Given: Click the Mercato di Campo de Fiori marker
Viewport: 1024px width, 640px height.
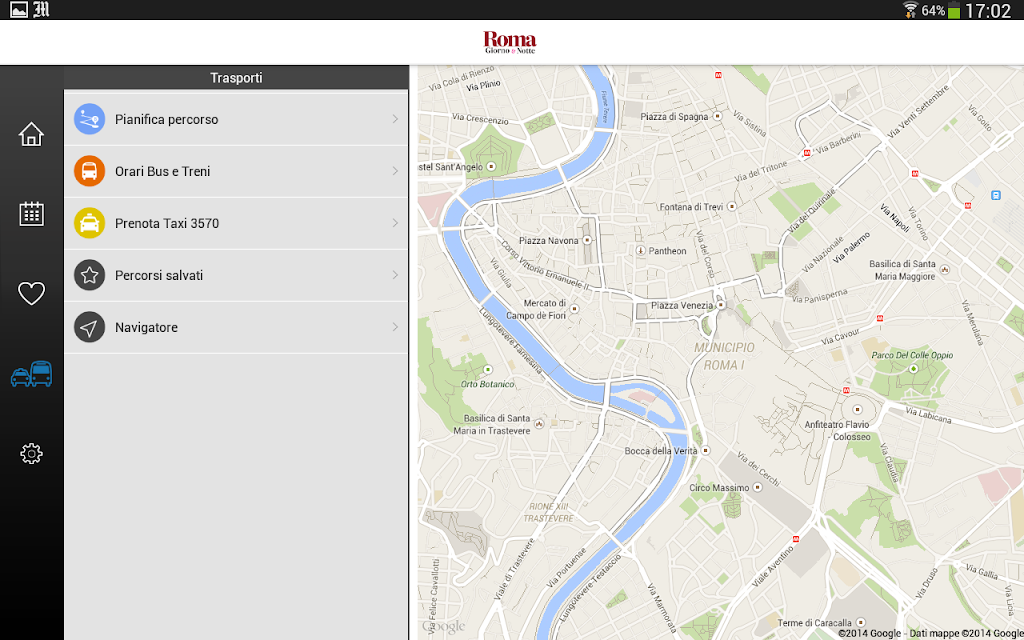Looking at the screenshot, I should pyautogui.click(x=575, y=309).
